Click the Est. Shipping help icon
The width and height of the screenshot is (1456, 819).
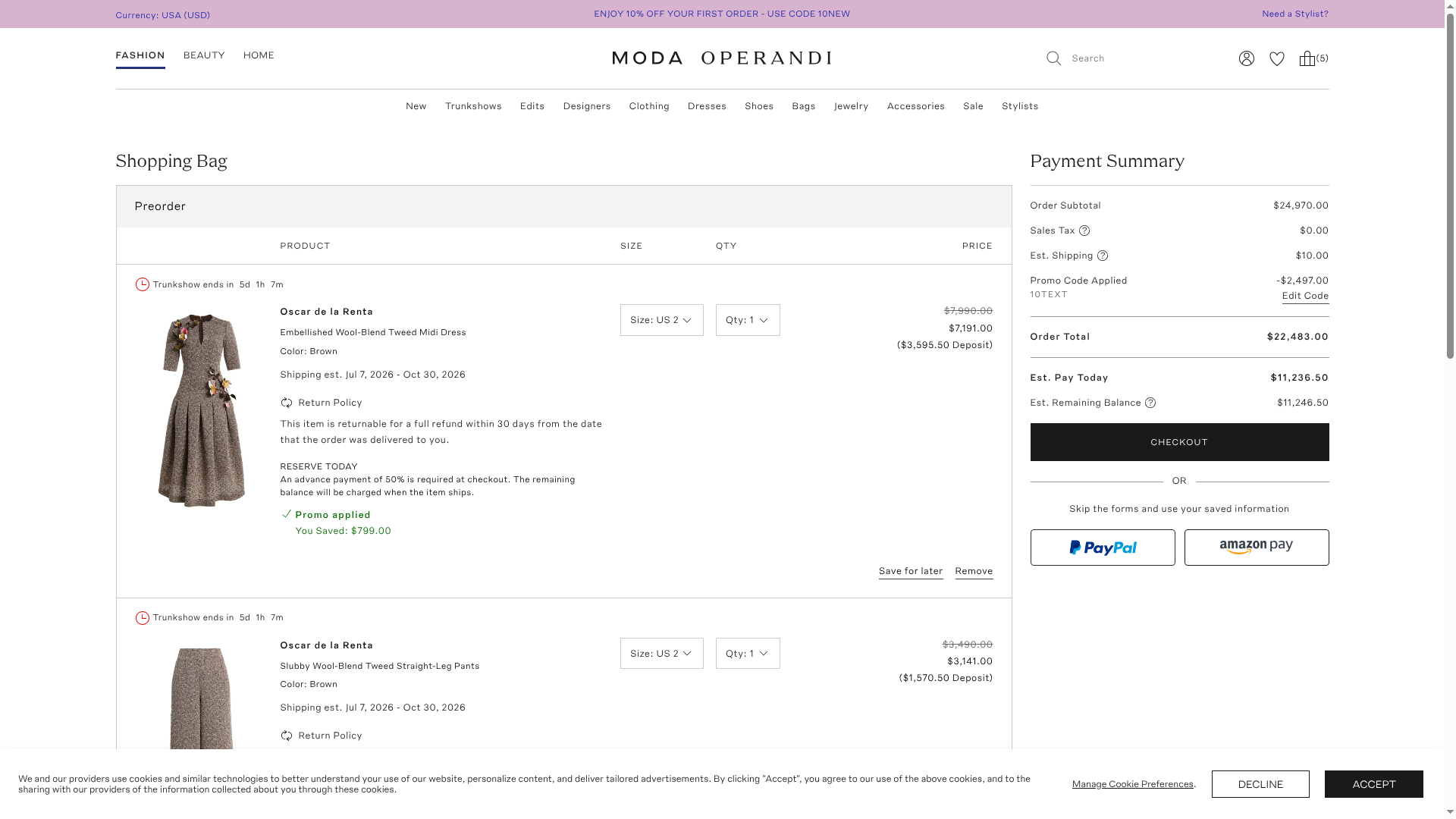click(1103, 256)
